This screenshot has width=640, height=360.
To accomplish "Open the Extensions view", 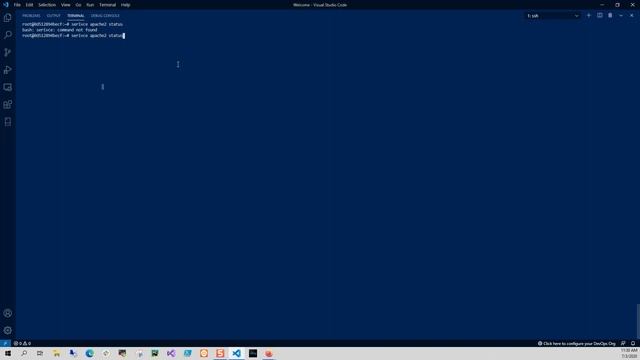I will 7,104.
